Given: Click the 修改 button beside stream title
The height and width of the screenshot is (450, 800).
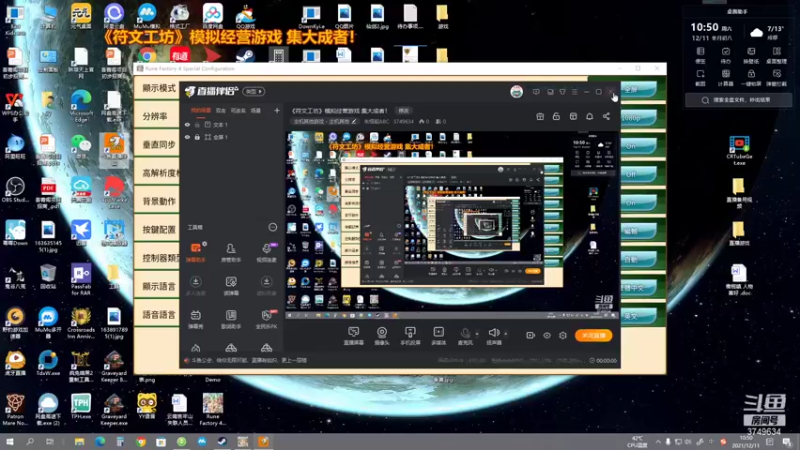Looking at the screenshot, I should pyautogui.click(x=404, y=110).
